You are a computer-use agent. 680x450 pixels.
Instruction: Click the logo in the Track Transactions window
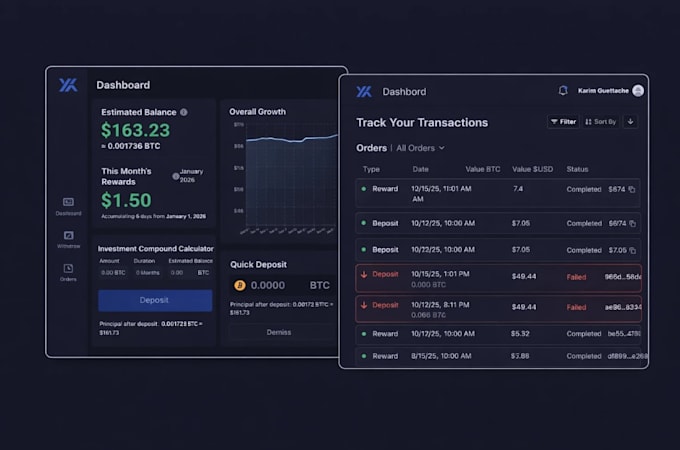click(x=364, y=91)
